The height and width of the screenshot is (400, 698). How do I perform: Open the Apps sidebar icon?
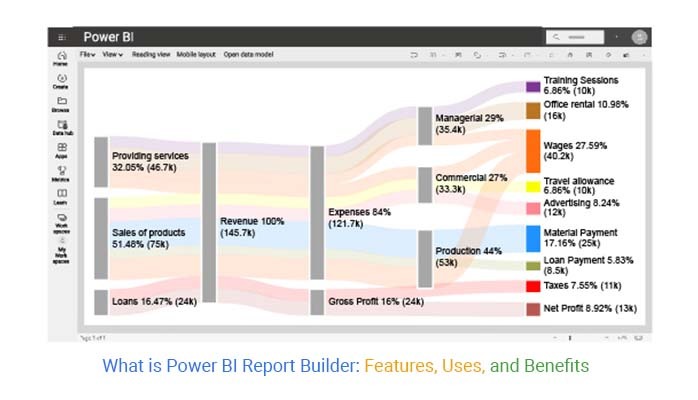tap(61, 150)
